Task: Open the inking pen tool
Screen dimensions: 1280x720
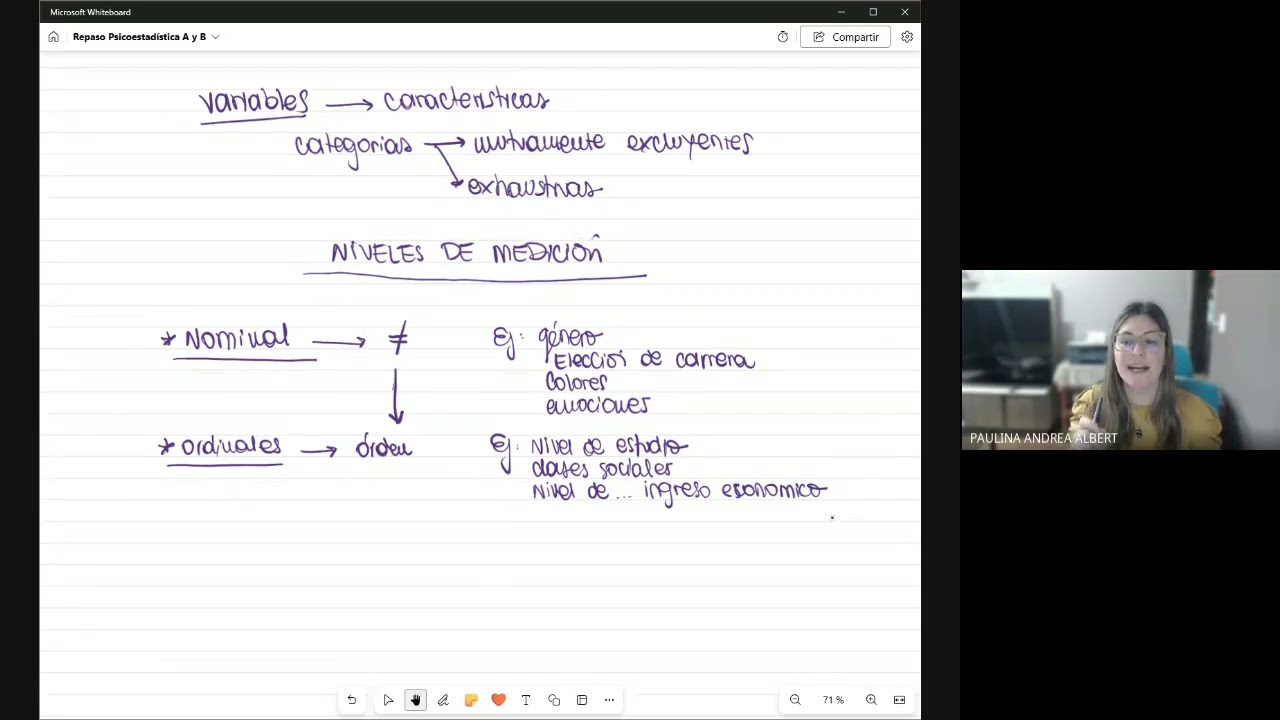Action: pyautogui.click(x=443, y=700)
